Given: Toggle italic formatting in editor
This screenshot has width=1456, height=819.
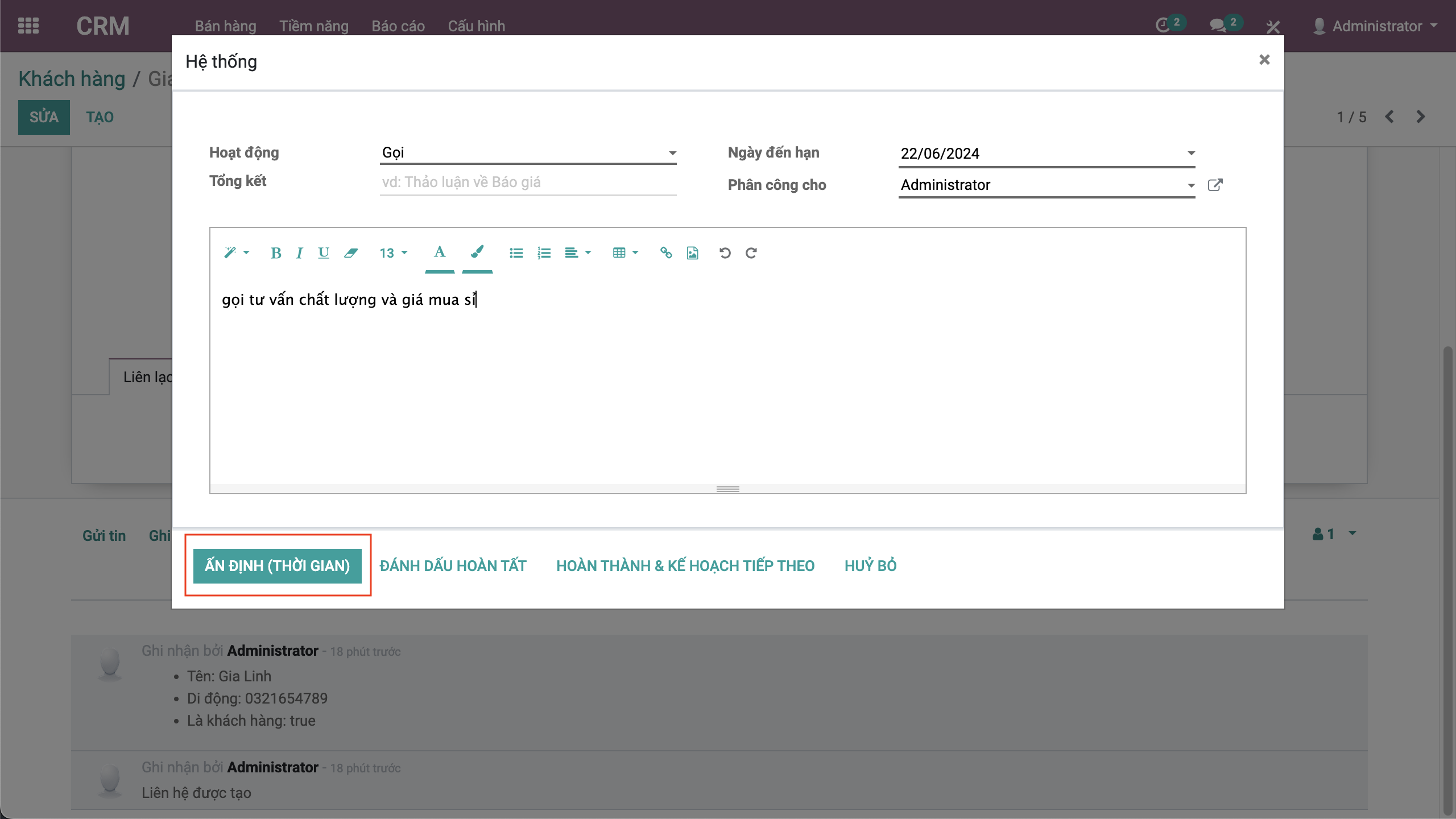Looking at the screenshot, I should pyautogui.click(x=299, y=253).
